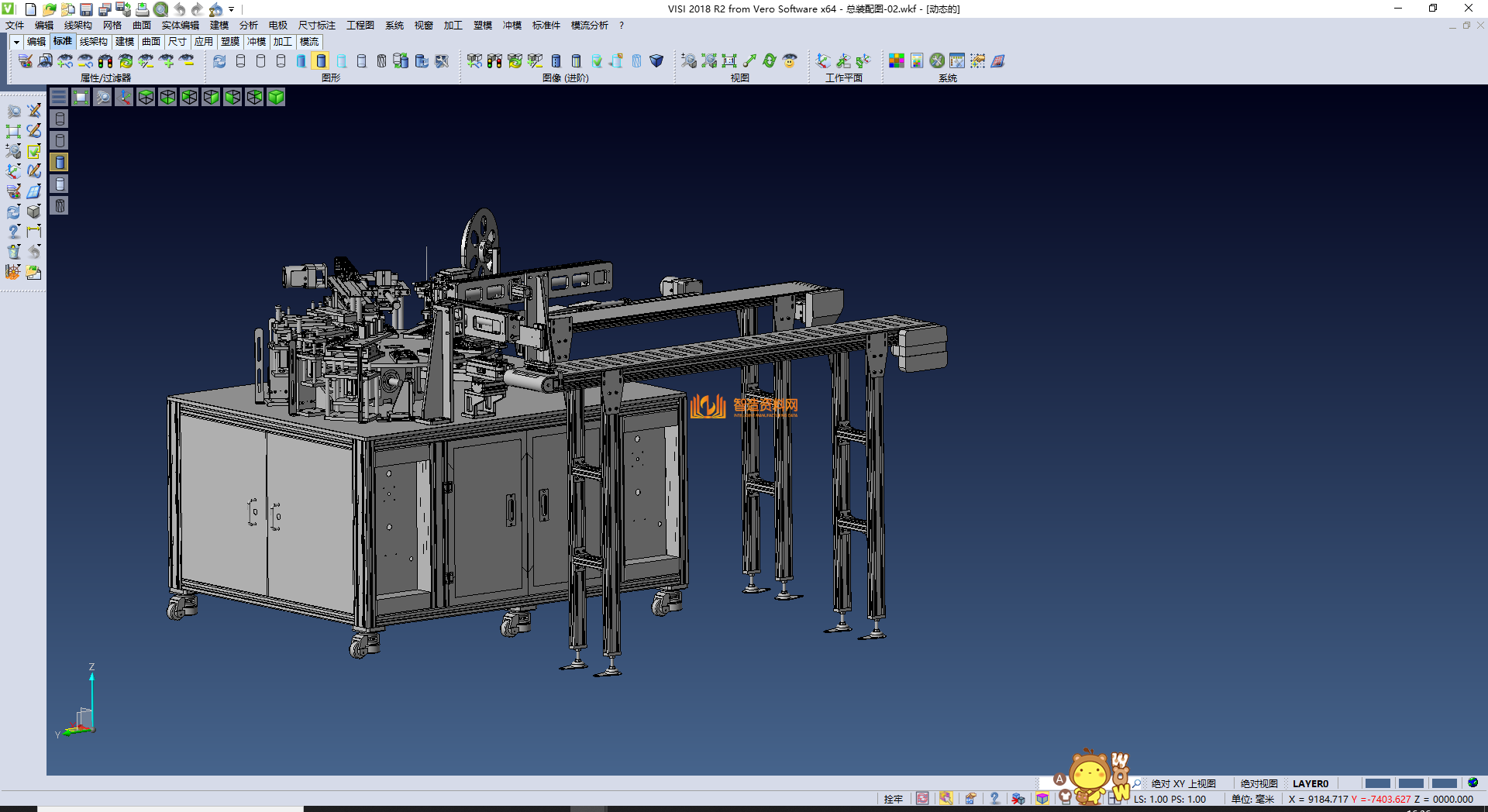Toggle the wireframe cylinder display mode
Screen dimensions: 1488x812
[x=241, y=61]
